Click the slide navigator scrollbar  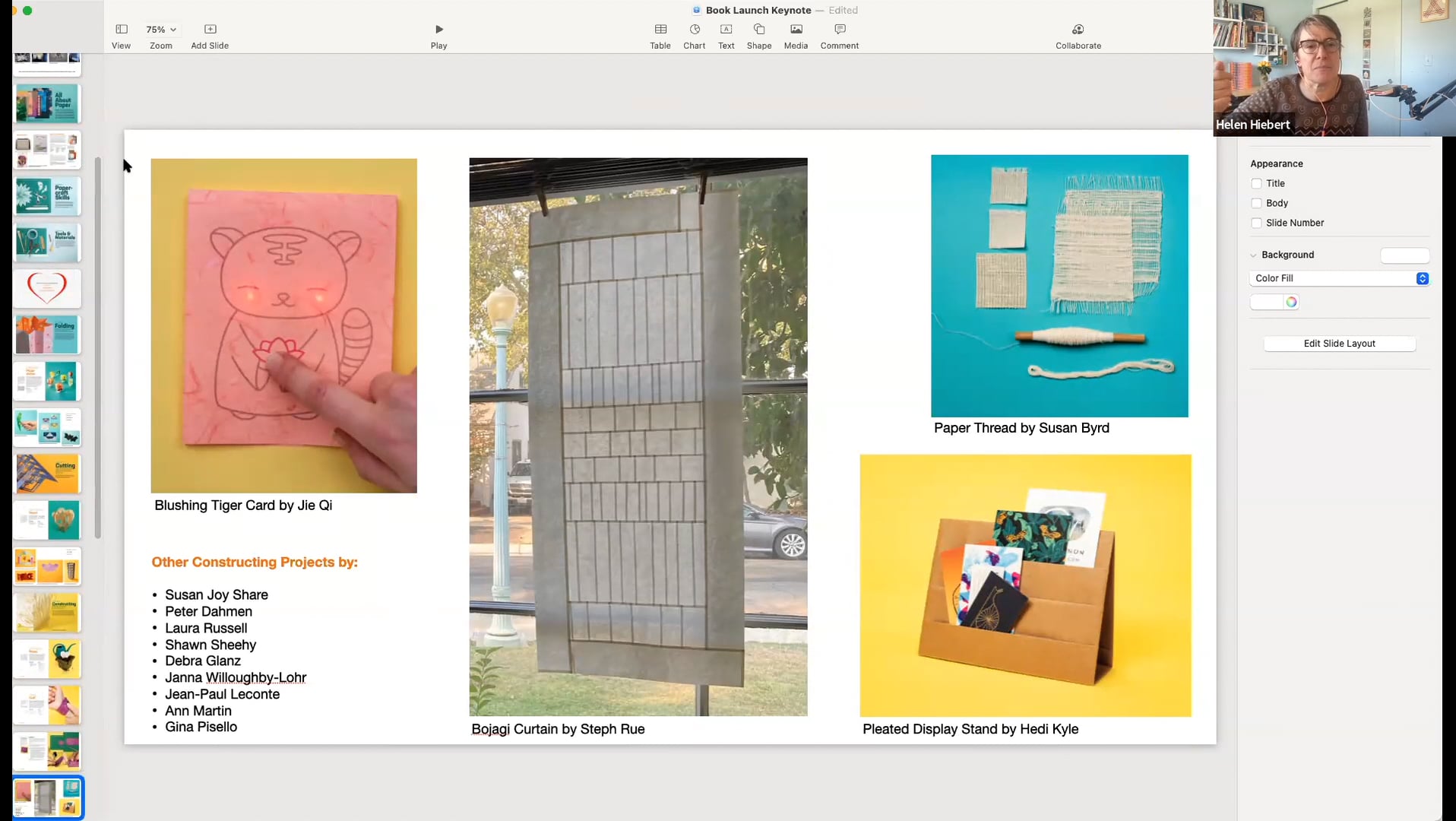(x=98, y=347)
